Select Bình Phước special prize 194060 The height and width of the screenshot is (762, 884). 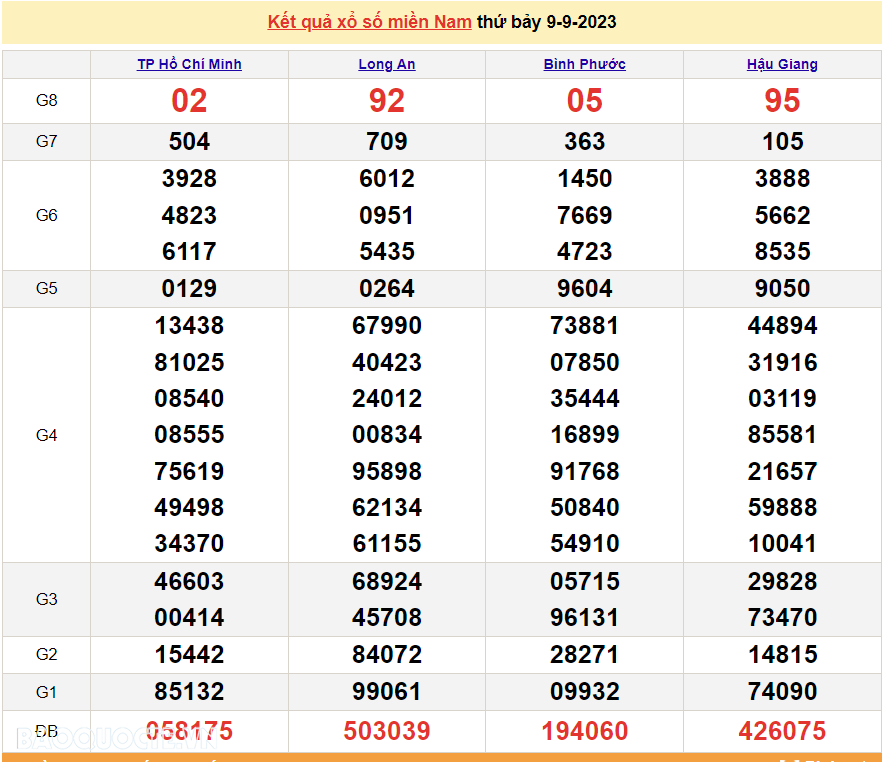coord(584,731)
